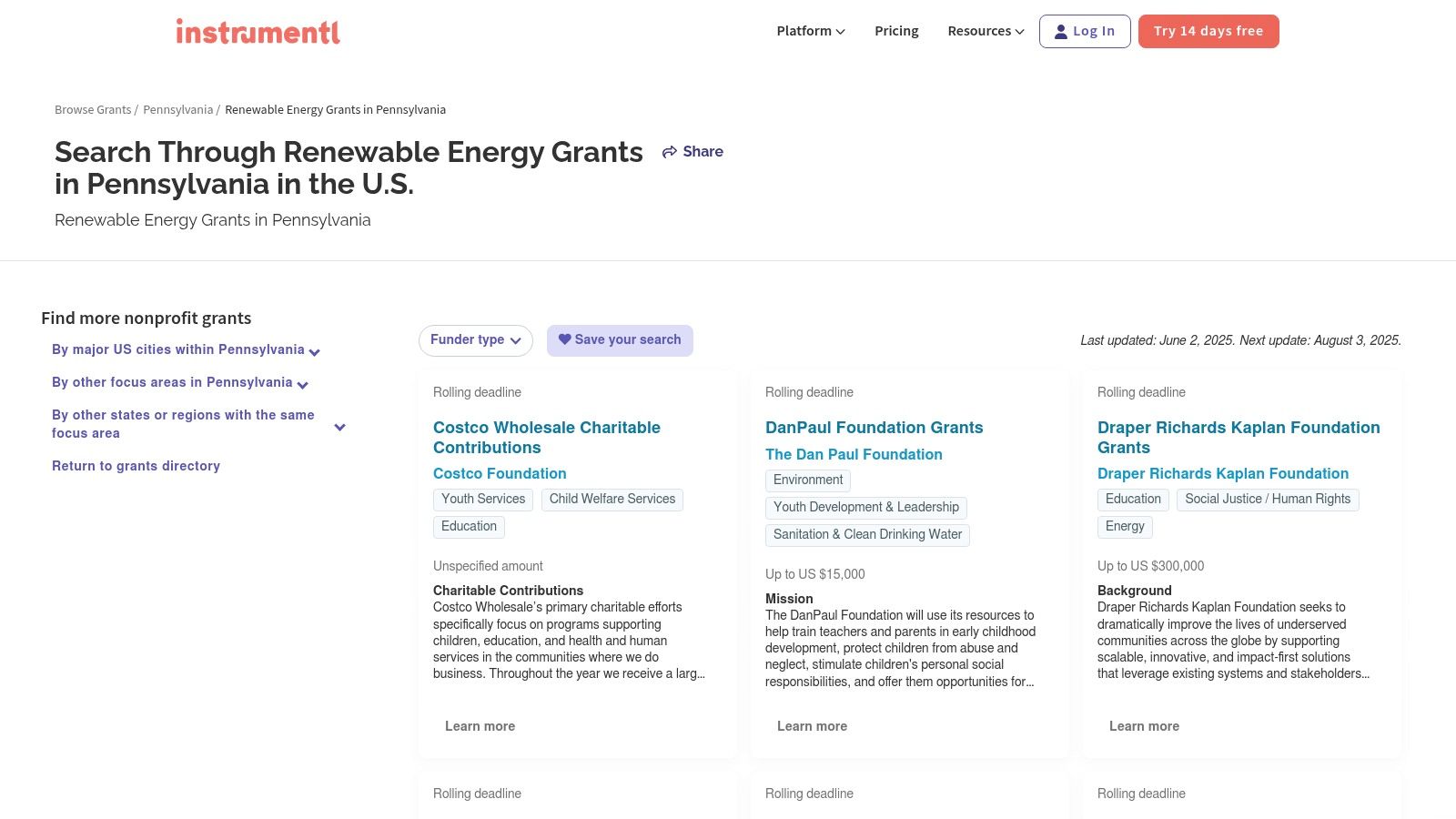
Task: Expand By major US cities within Pennsylvania
Action: 178,349
